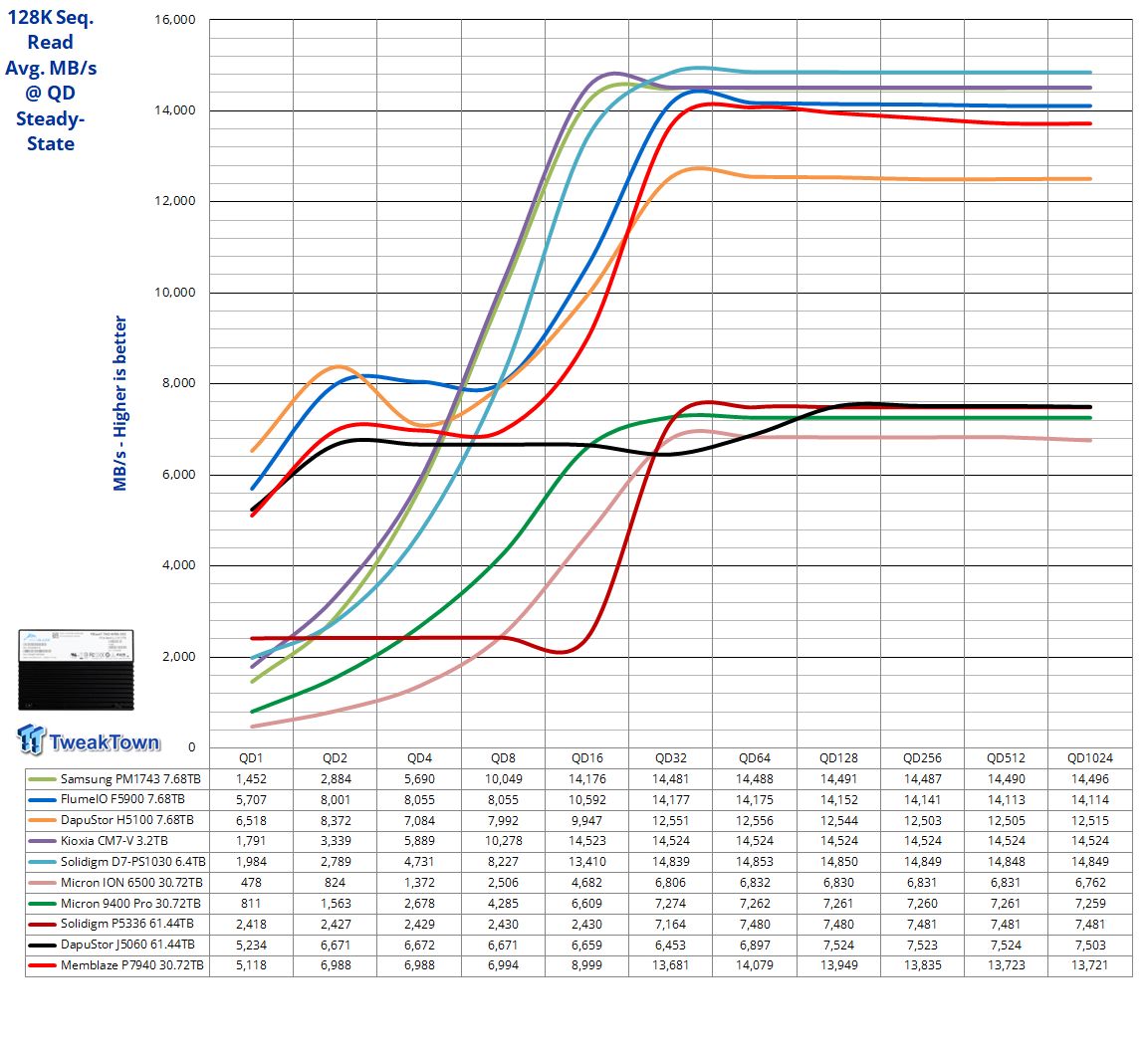The width and height of the screenshot is (1148, 1052).
Task: Click Samsung PM1743 QD1024 value 14,496
Action: [1090, 779]
